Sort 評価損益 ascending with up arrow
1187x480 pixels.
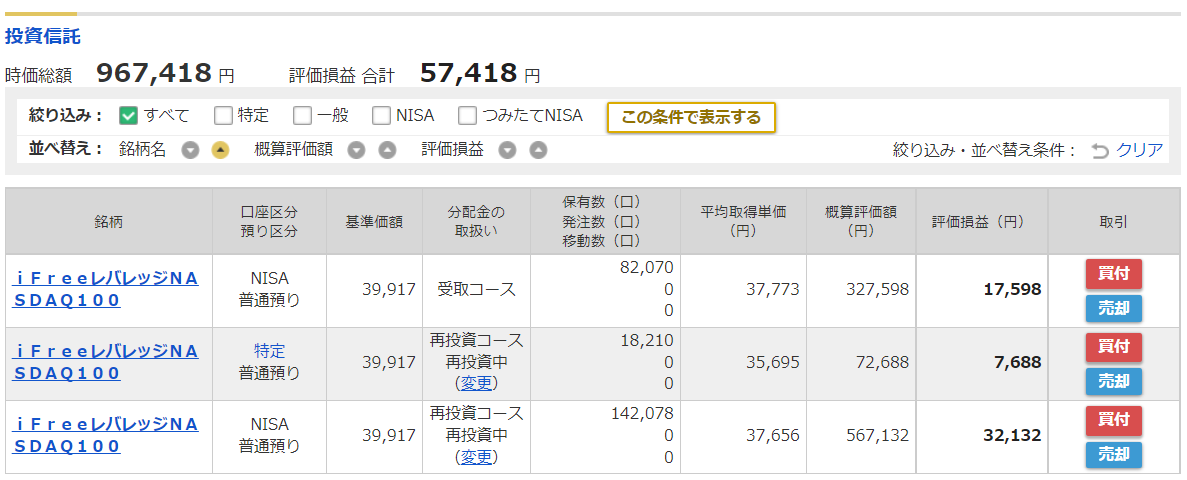click(537, 151)
